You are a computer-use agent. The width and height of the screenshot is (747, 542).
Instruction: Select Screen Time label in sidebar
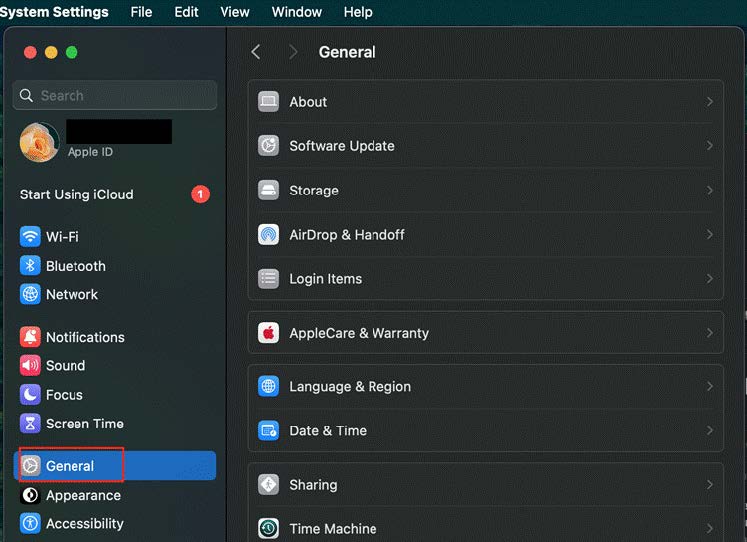click(85, 423)
